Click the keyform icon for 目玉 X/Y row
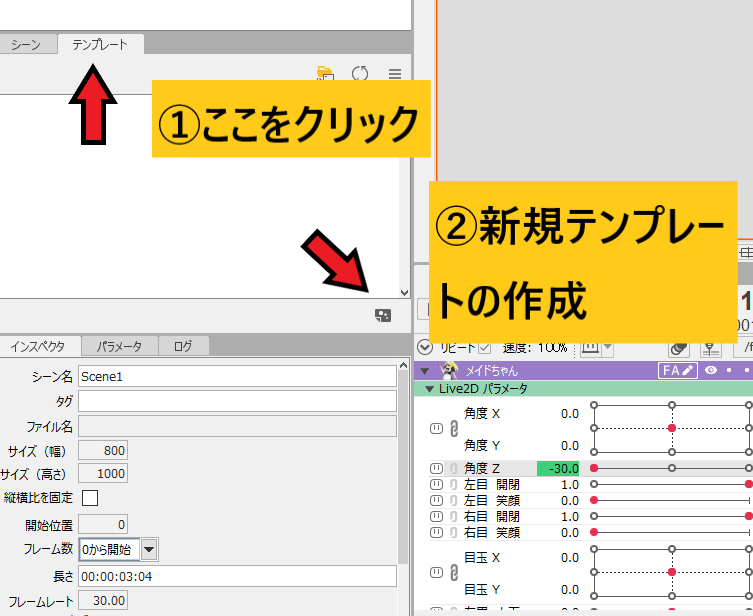Viewport: 753px width, 616px height. point(436,572)
